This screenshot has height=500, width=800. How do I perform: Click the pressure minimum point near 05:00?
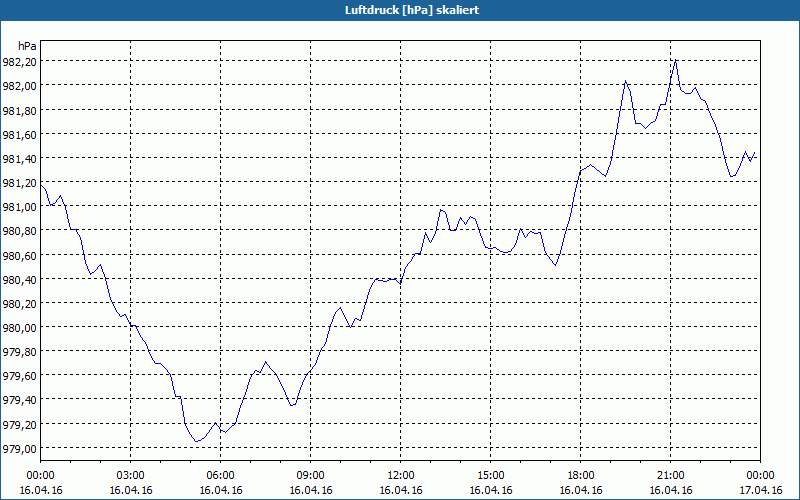pos(196,441)
